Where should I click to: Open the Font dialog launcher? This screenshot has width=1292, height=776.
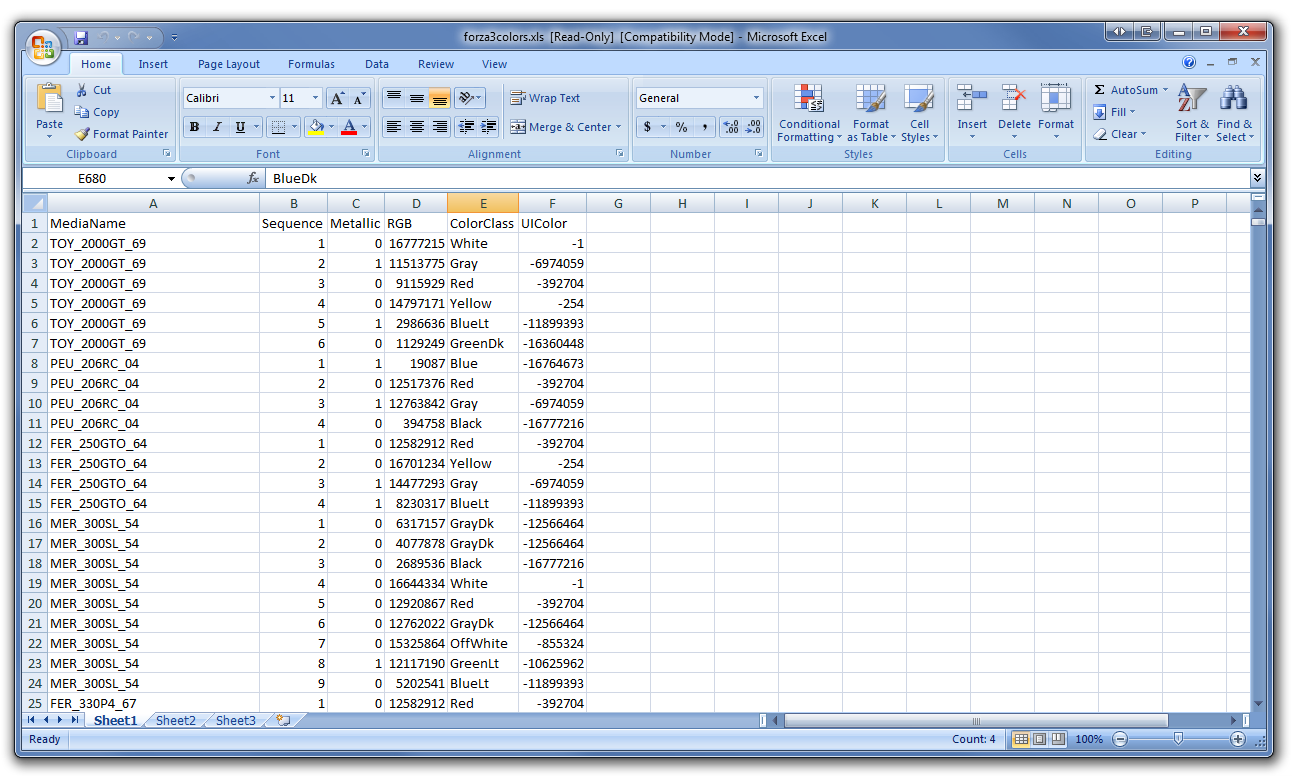(366, 154)
